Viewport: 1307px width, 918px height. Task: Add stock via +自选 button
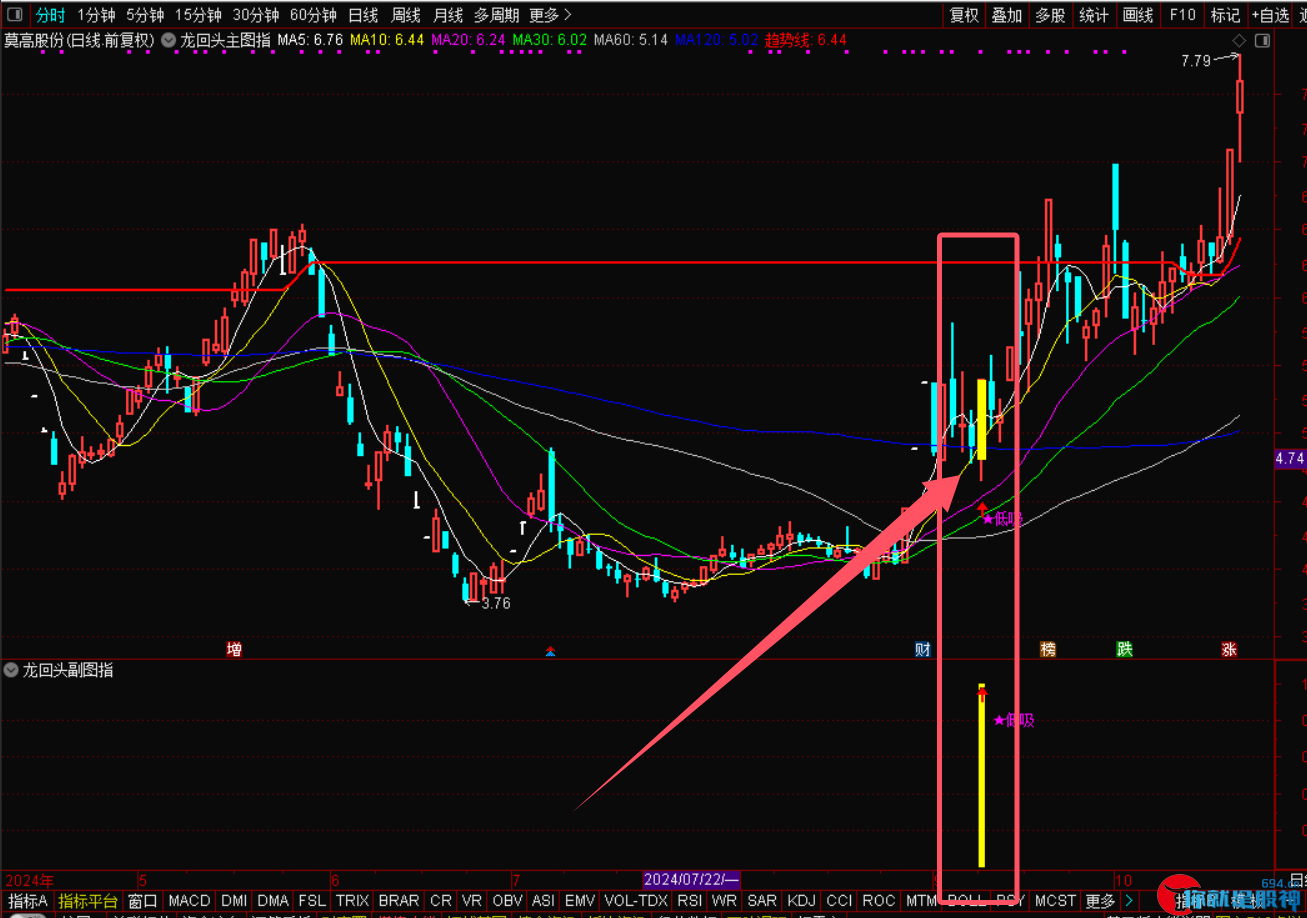(x=1271, y=15)
